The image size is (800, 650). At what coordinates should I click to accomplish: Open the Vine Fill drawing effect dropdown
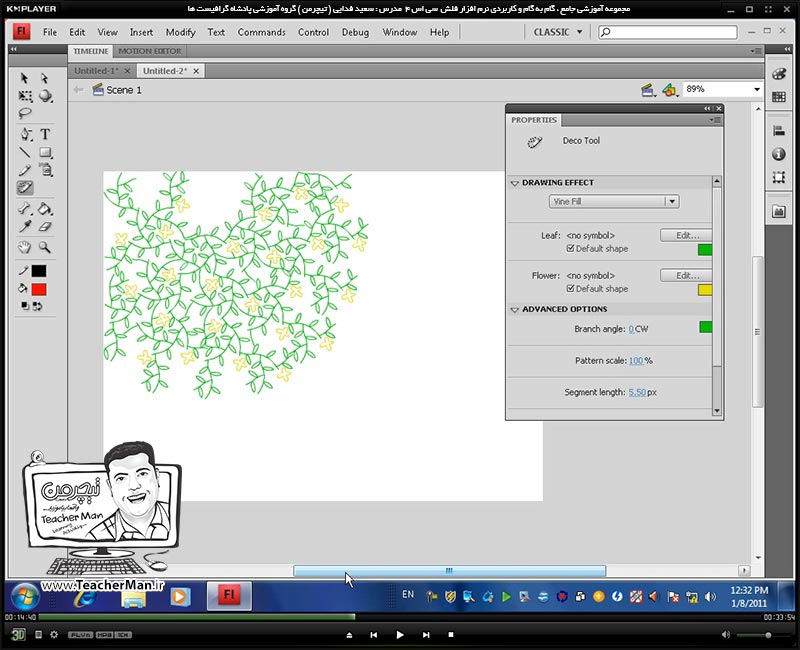click(x=614, y=202)
